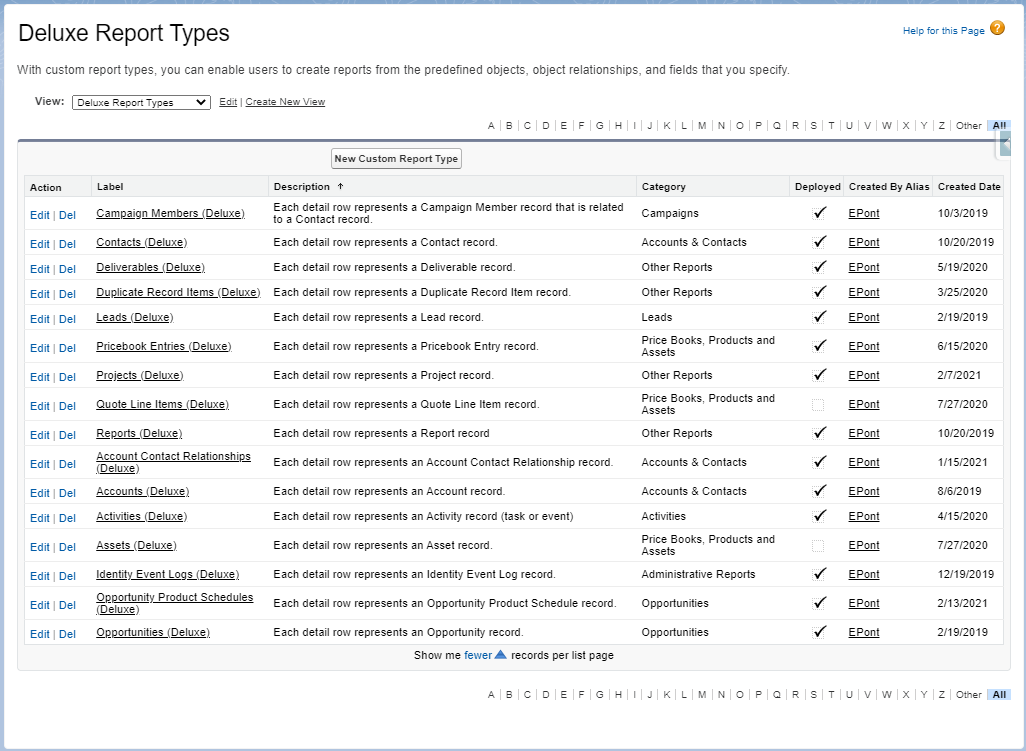Screen dimensions: 1026x751
Task: Click the EPont alias for Accounts (Deluxe)
Action: pos(863,491)
